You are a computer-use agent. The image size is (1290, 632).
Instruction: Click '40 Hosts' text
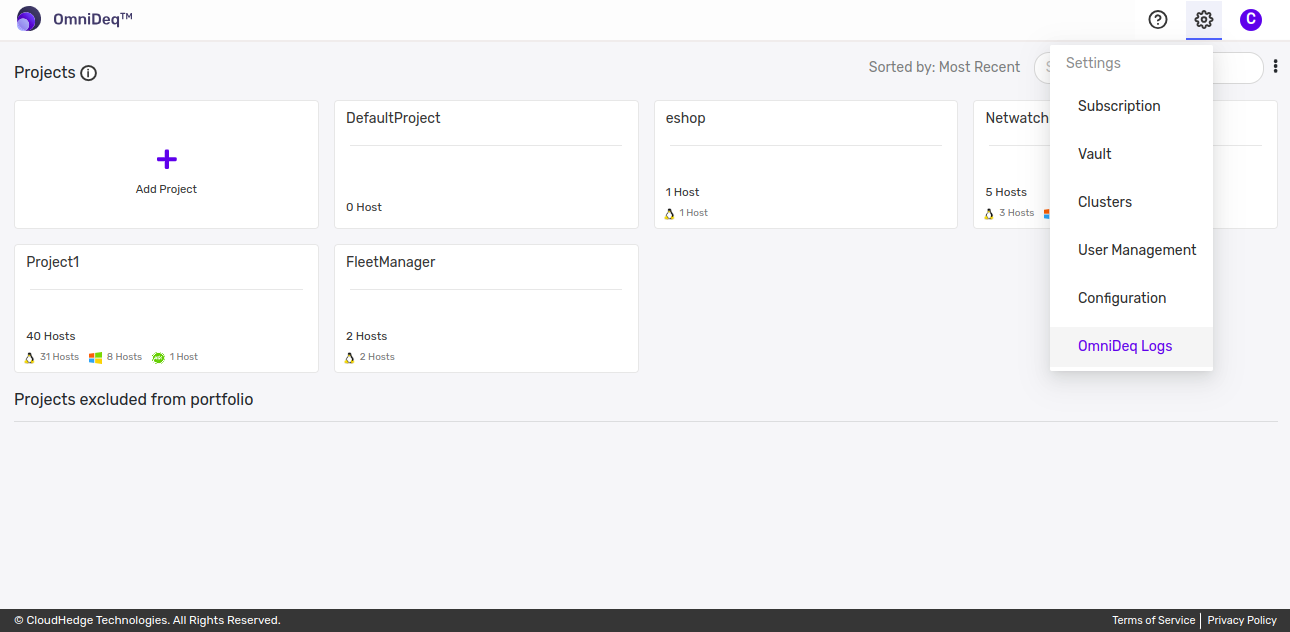pos(51,336)
